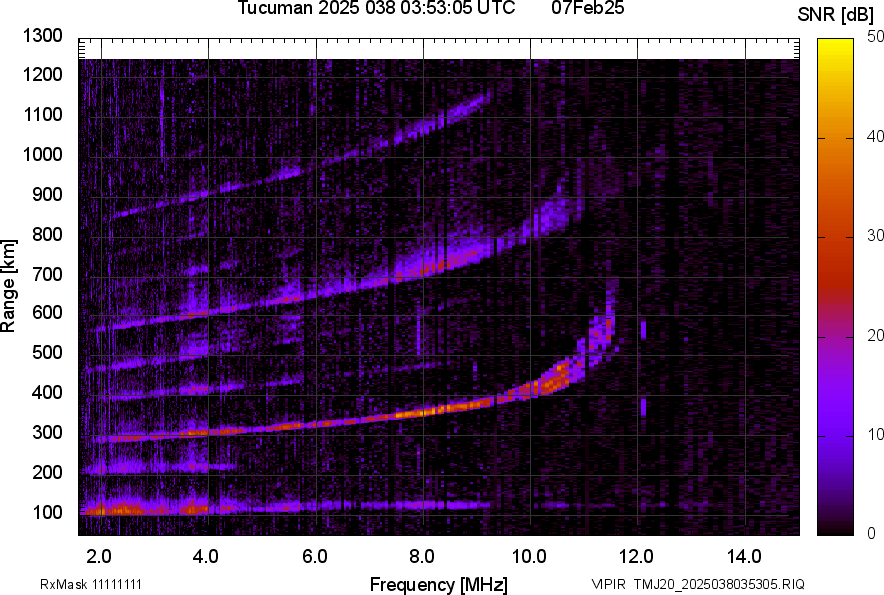The image size is (884, 595).
Task: Click range axis tick 1100
Action: click(x=42, y=114)
